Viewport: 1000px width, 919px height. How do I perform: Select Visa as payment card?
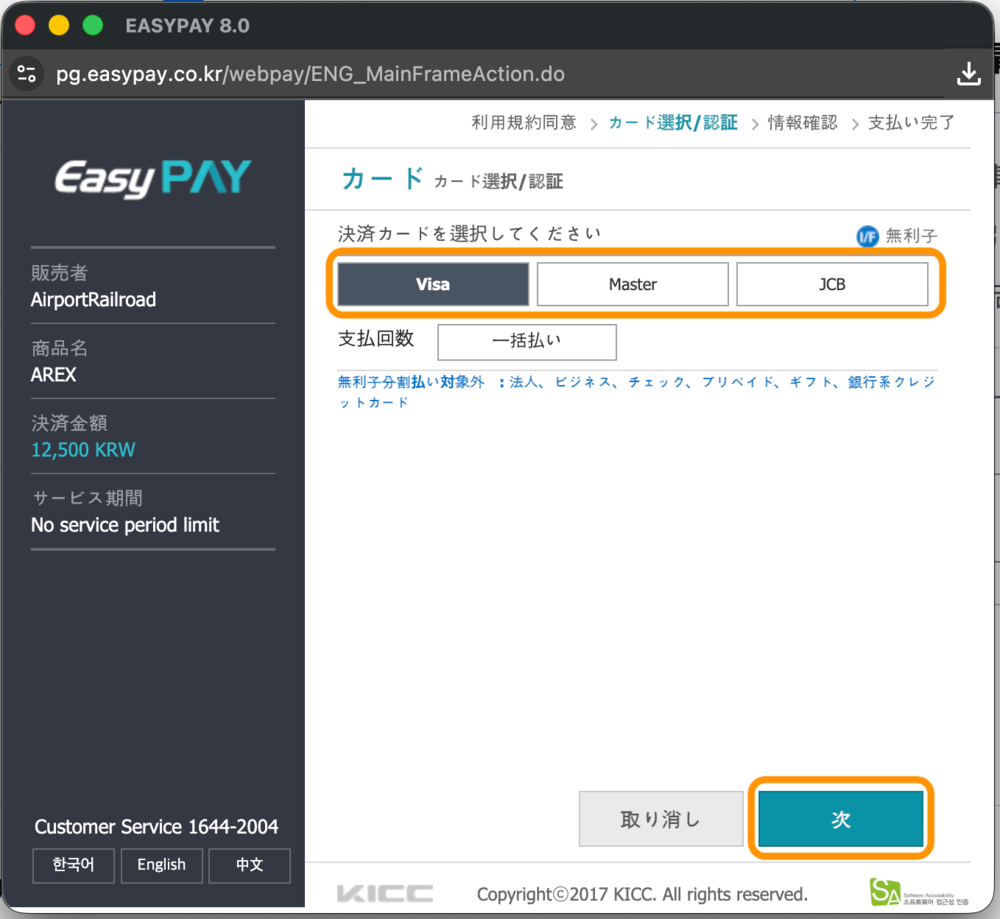pyautogui.click(x=433, y=284)
